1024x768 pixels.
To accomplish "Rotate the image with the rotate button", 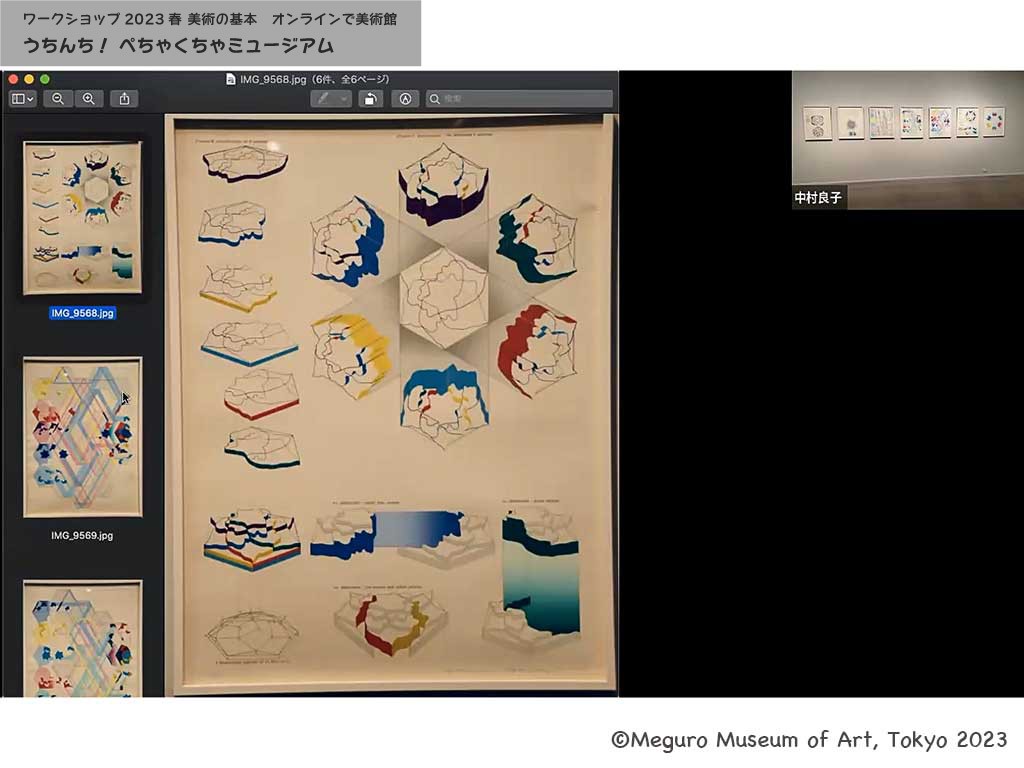I will (370, 99).
